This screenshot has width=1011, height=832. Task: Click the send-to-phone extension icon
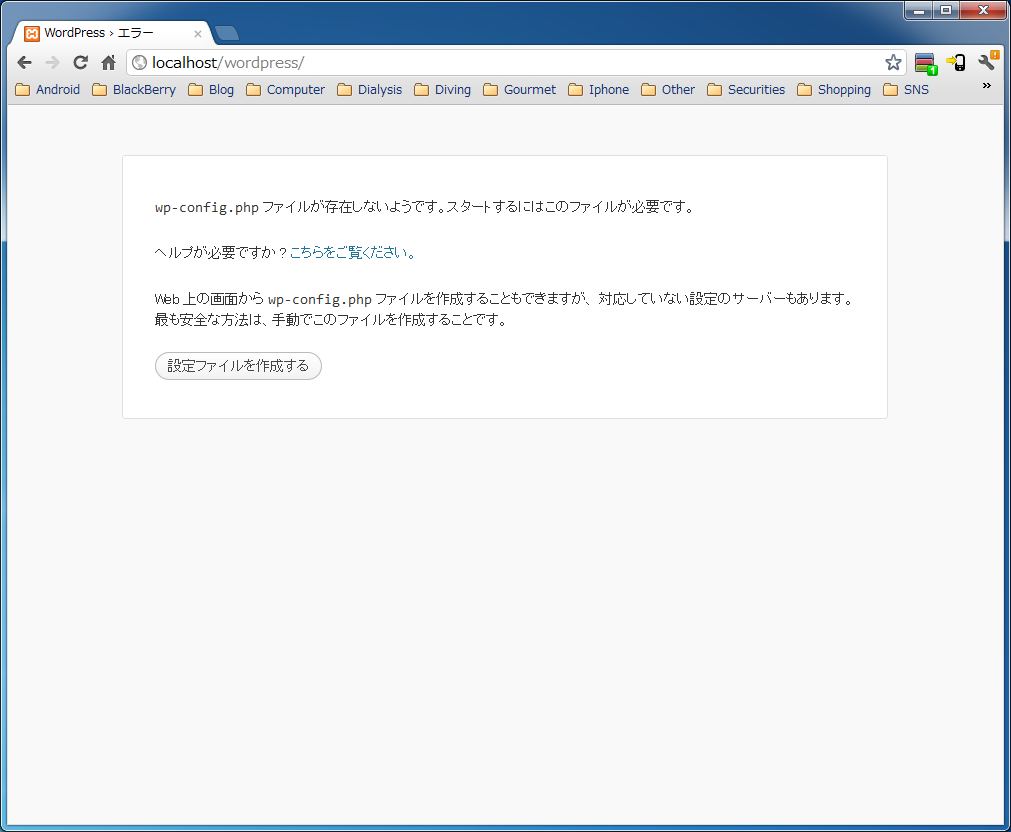point(956,63)
